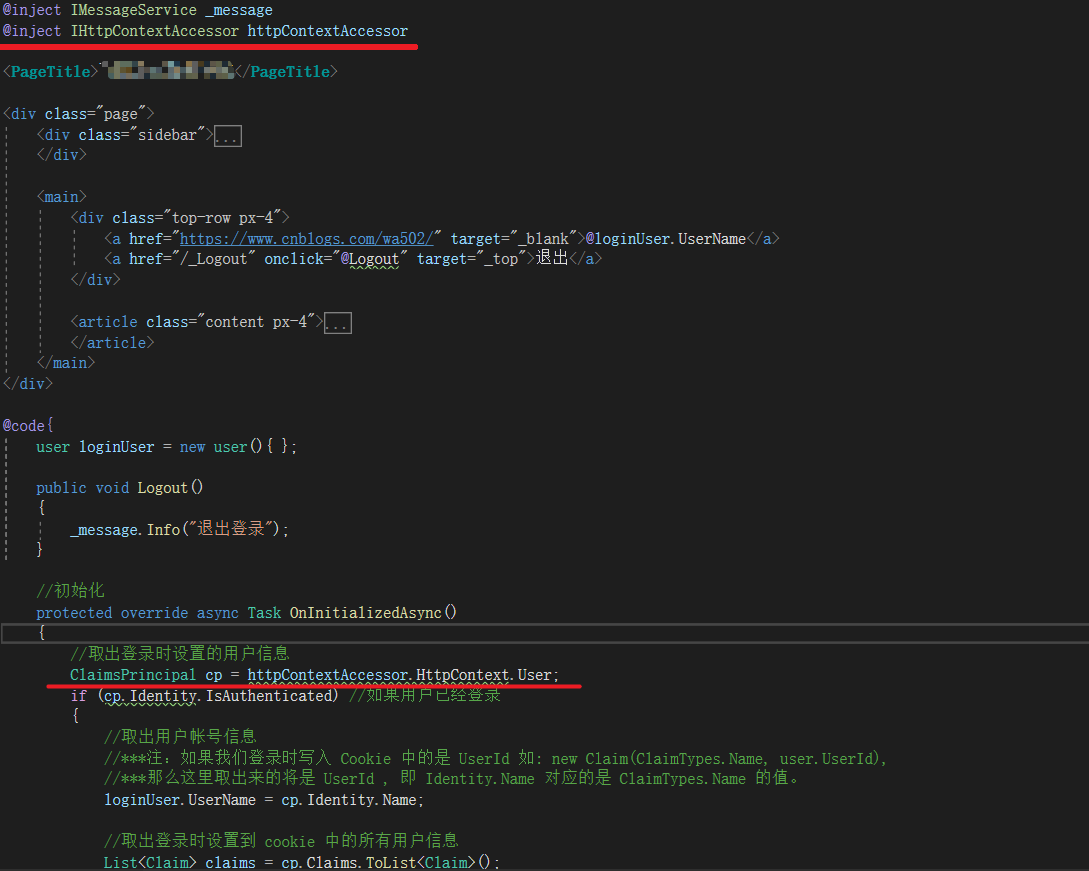Click the 退出 link text
This screenshot has height=871, width=1089.
click(552, 258)
